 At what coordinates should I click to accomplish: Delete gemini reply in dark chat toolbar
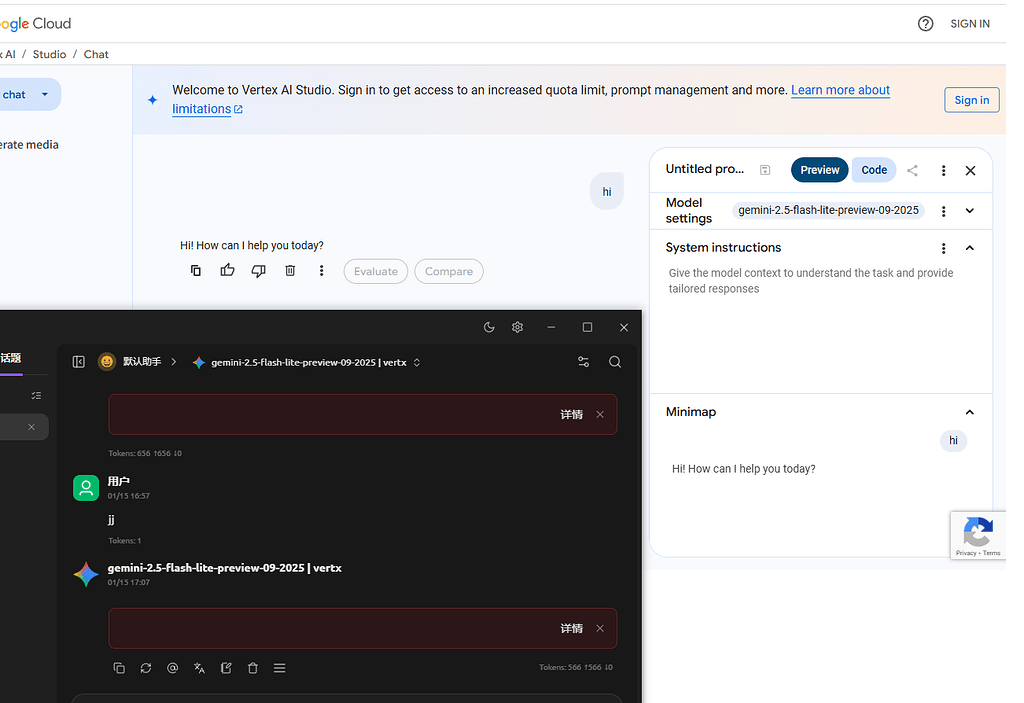253,668
